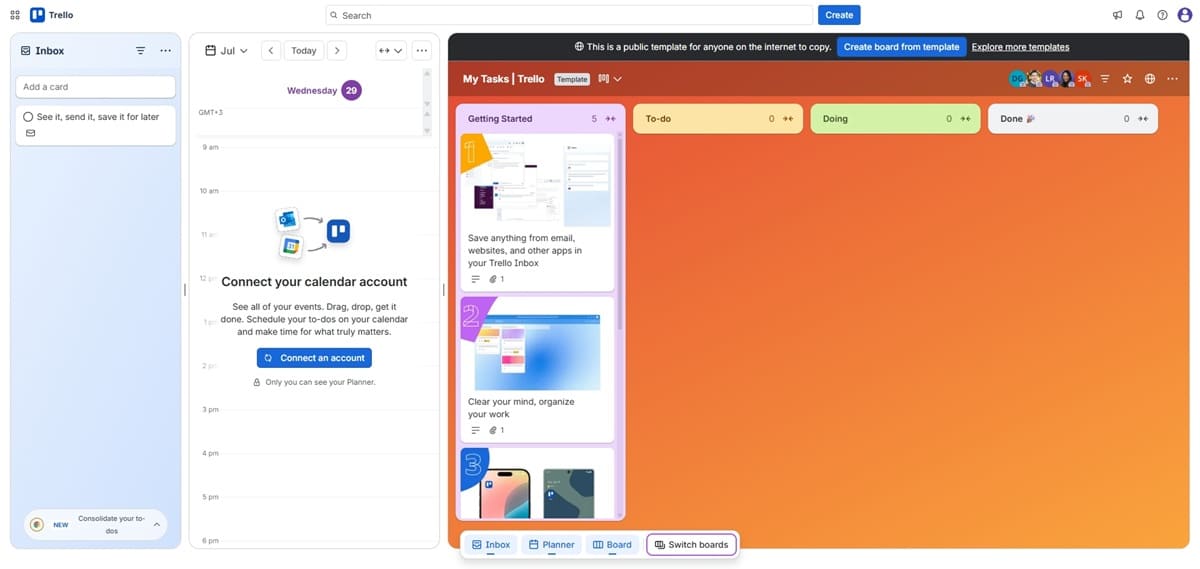Viewport: 1200px width, 569px height.
Task: Open the 'Clear your mind' card
Action: [x=537, y=369]
